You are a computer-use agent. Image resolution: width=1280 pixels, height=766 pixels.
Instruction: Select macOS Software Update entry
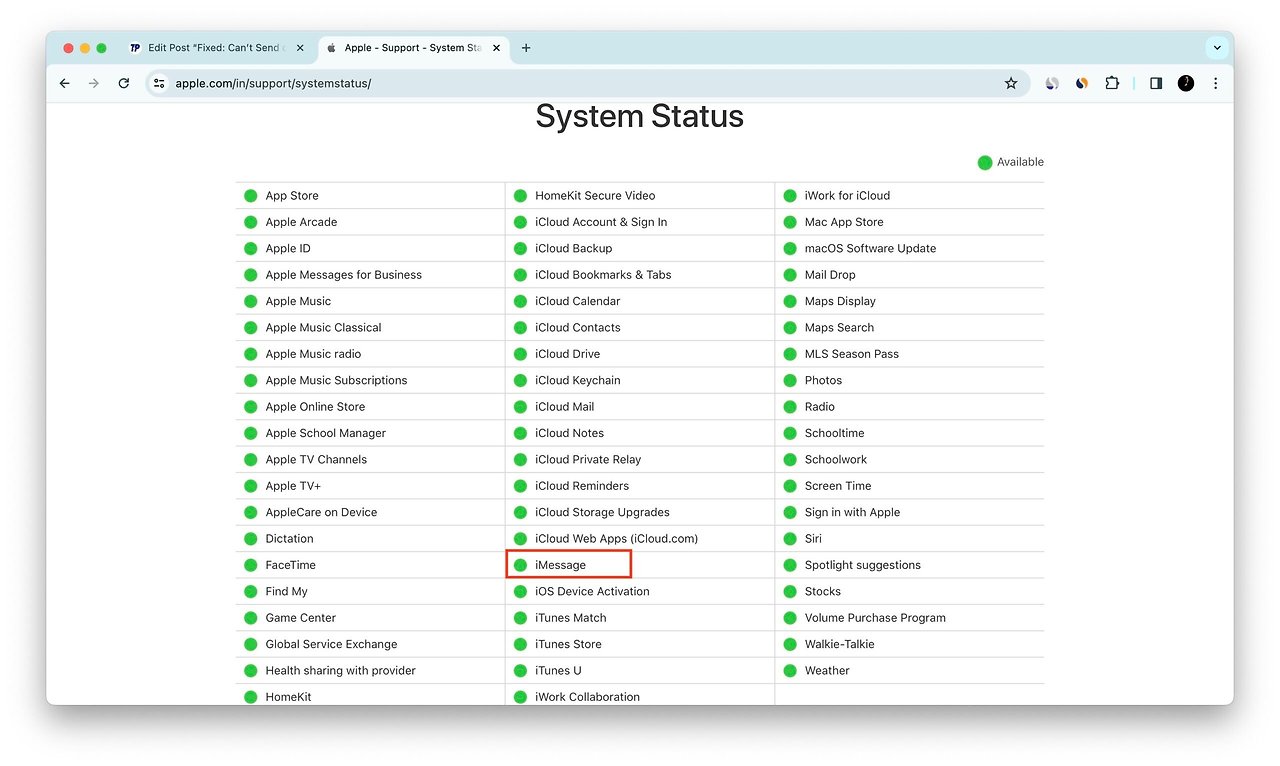(910, 248)
